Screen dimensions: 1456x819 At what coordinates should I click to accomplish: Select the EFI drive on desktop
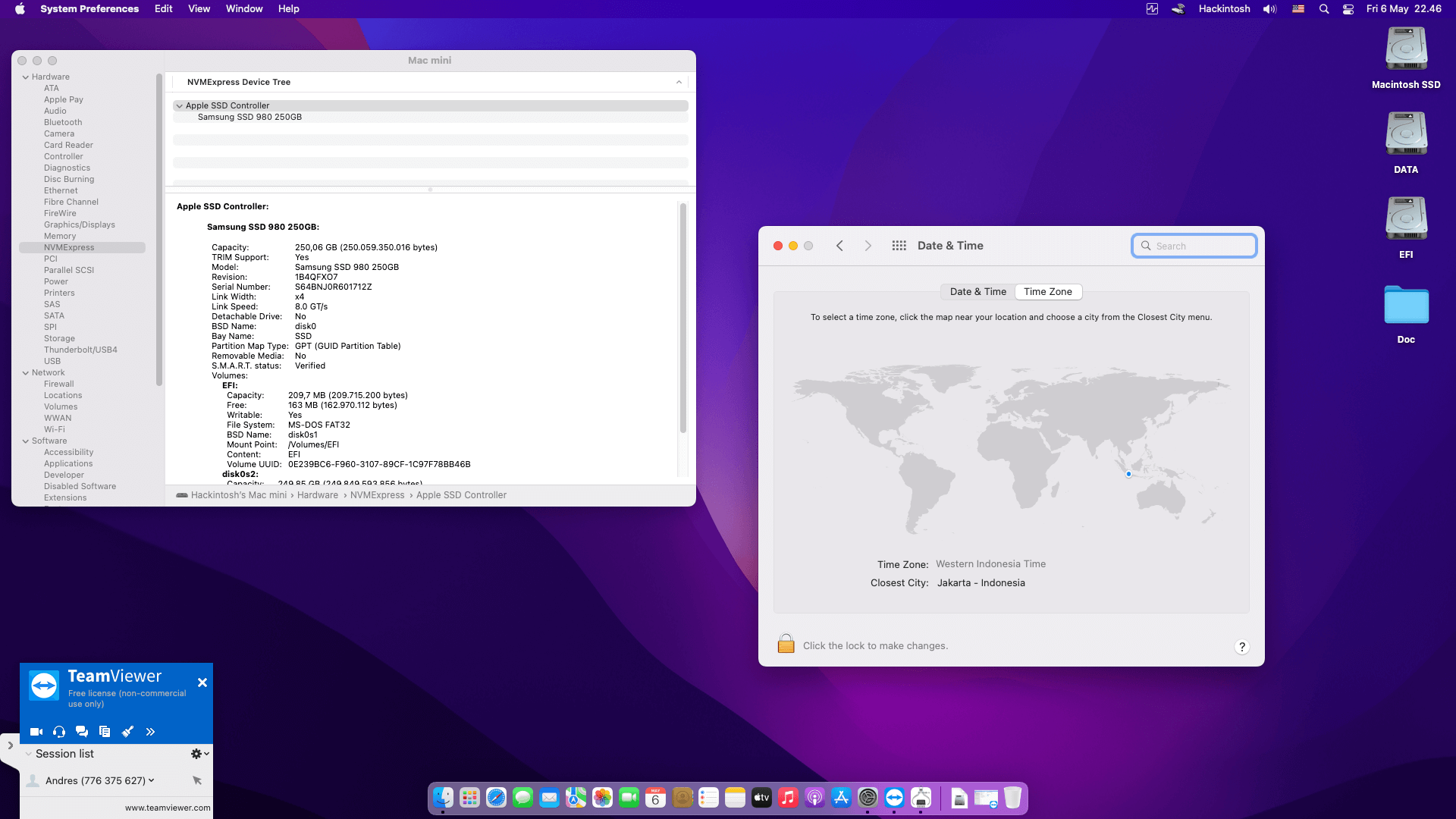pos(1406,219)
